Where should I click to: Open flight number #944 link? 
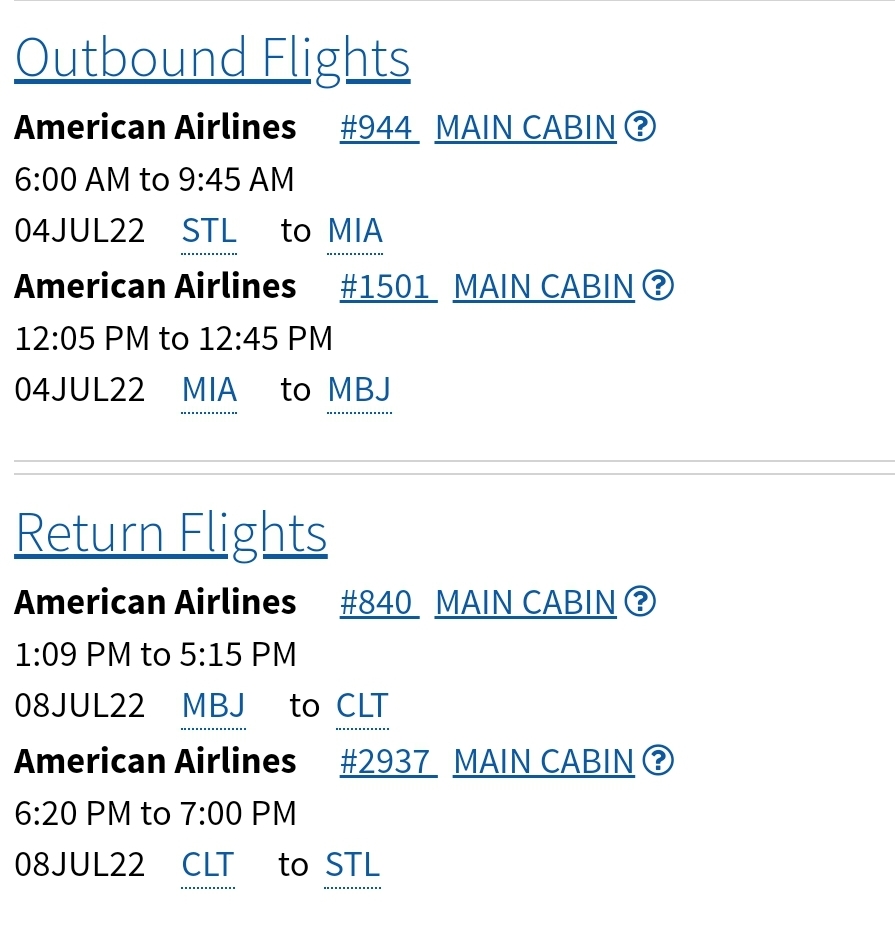377,128
